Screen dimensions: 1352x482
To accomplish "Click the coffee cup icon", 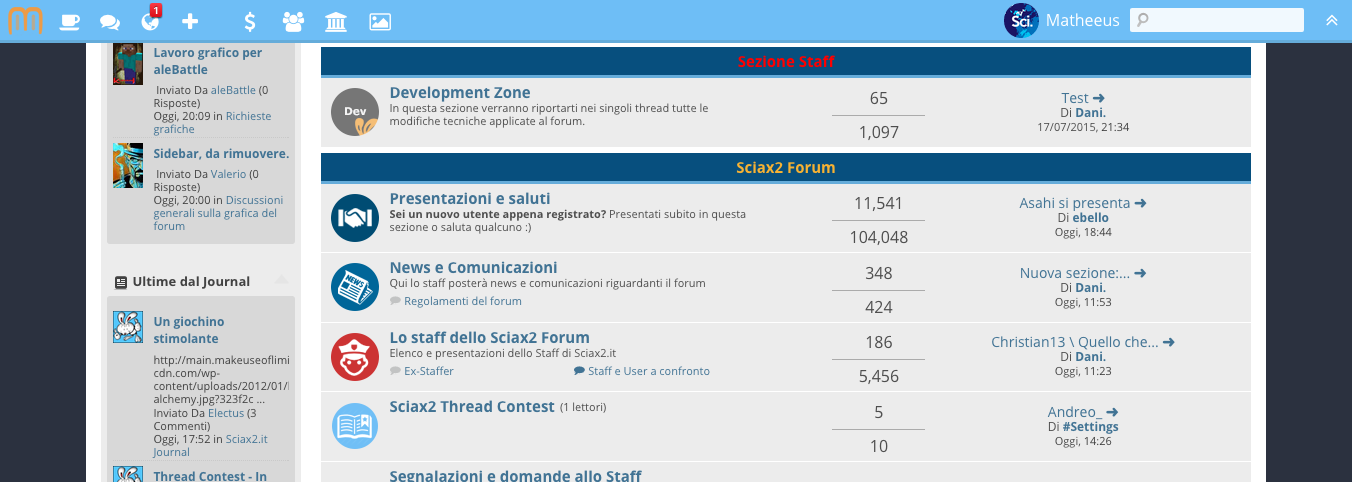I will 70,21.
